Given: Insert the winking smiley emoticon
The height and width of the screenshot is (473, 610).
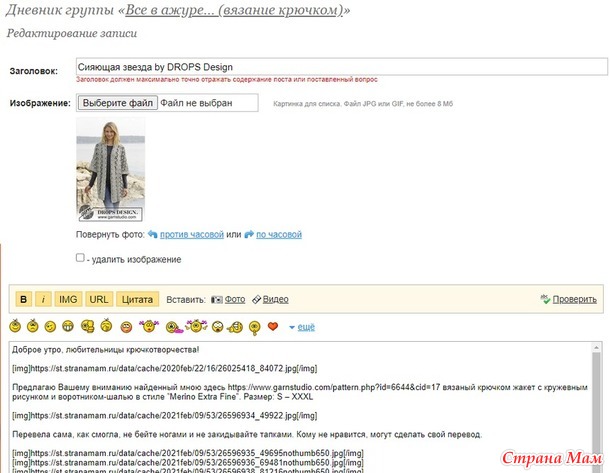Looking at the screenshot, I should 50,327.
